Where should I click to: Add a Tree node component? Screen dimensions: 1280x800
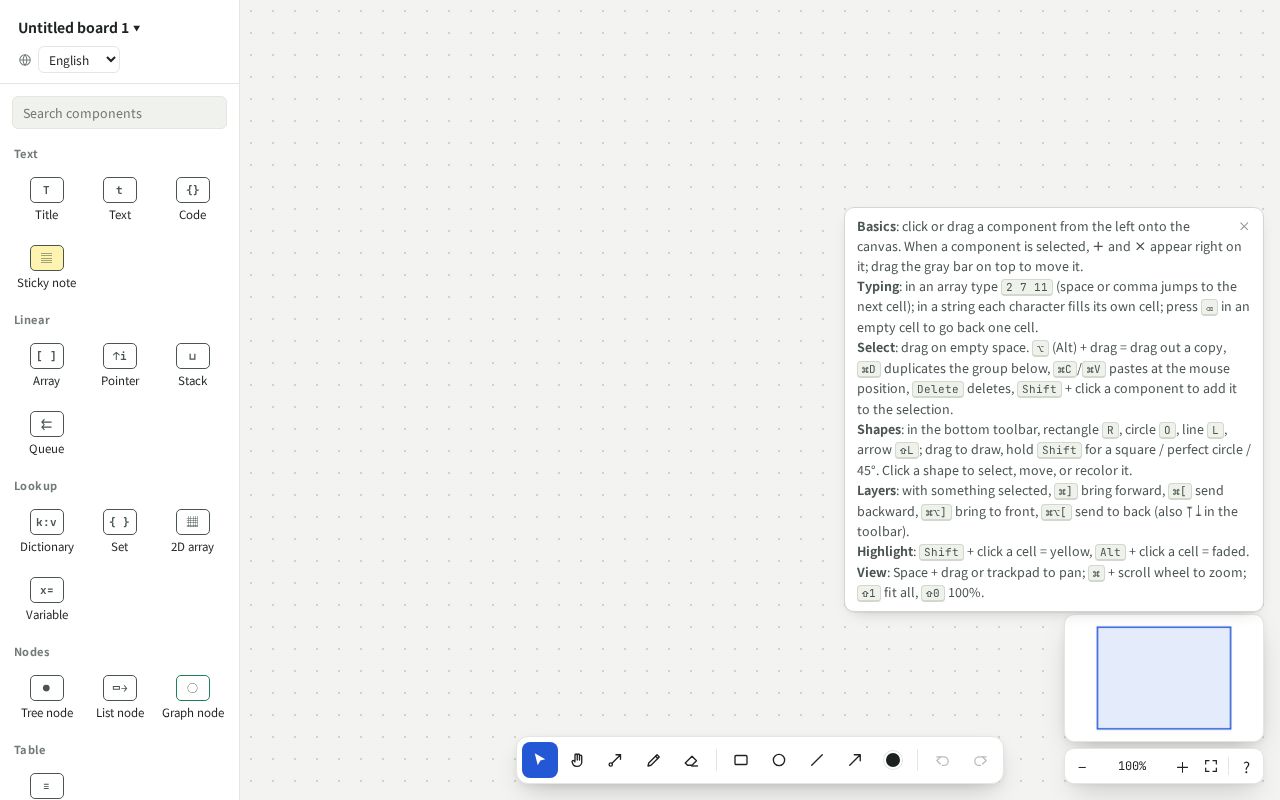point(47,698)
